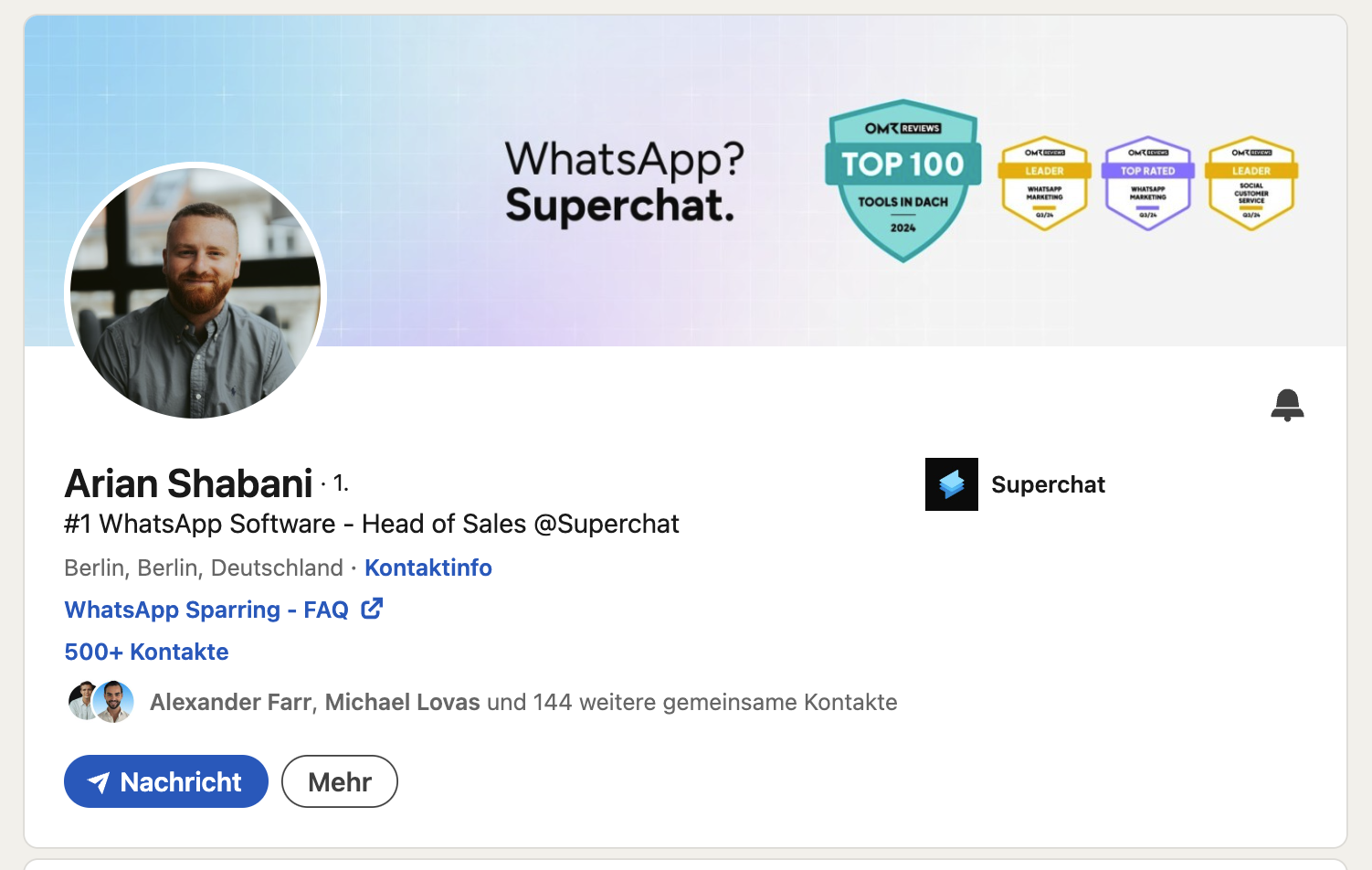Open Kontaktinfo link
1372x870 pixels.
pyautogui.click(x=427, y=568)
